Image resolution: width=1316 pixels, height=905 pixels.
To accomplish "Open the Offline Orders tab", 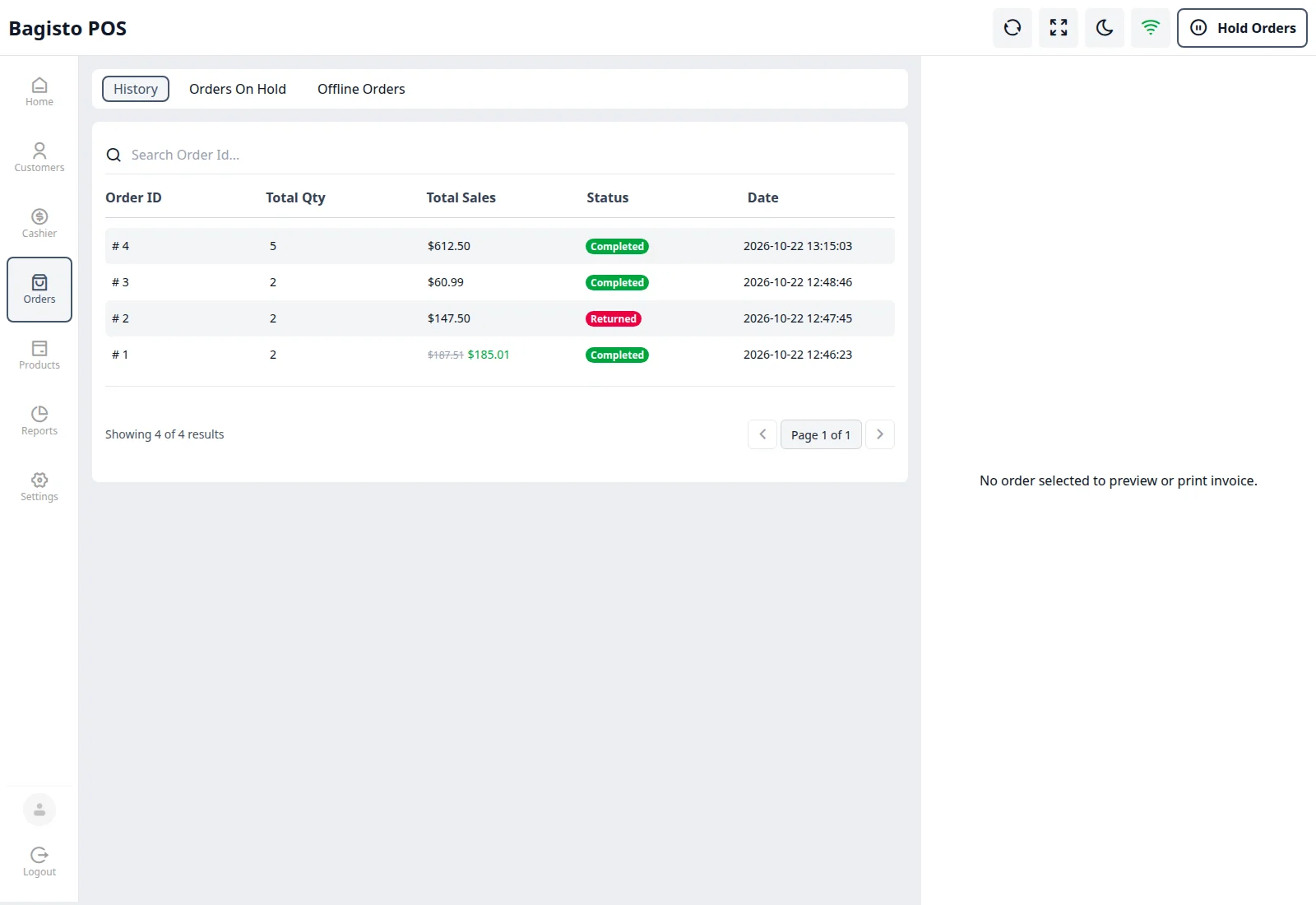I will pyautogui.click(x=361, y=89).
